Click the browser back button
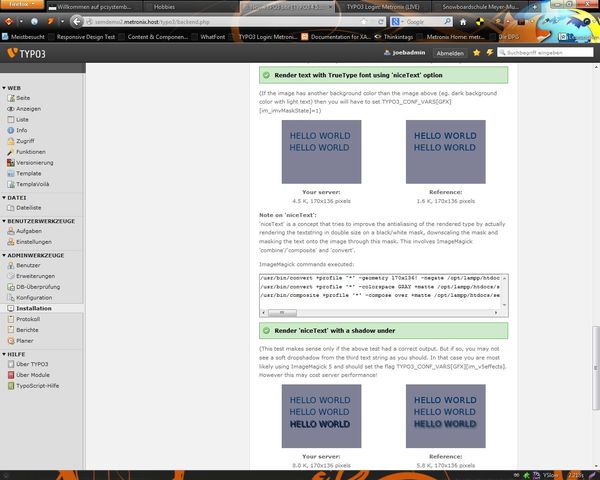The height and width of the screenshot is (480, 600). [77, 21]
